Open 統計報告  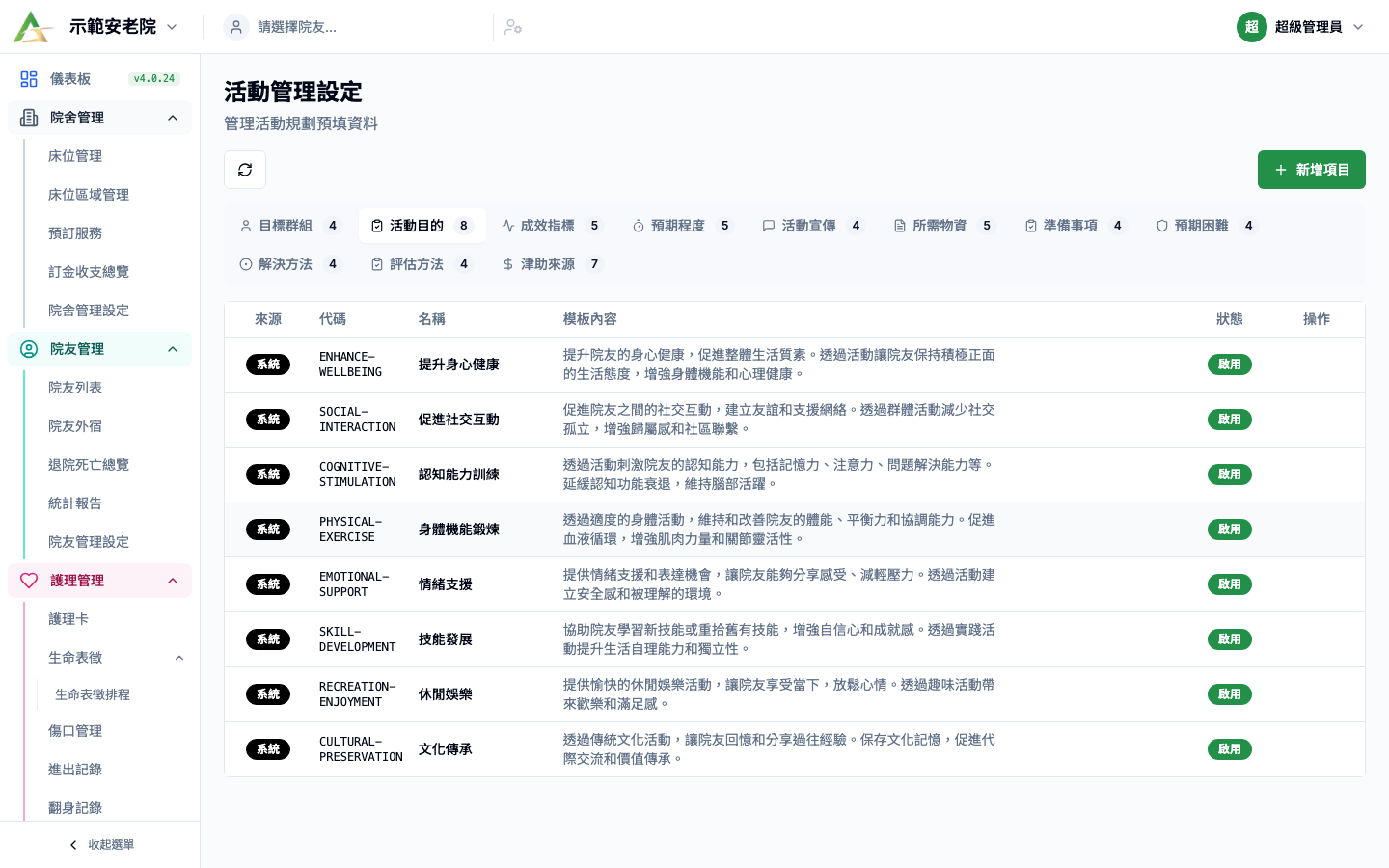pyautogui.click(x=75, y=503)
